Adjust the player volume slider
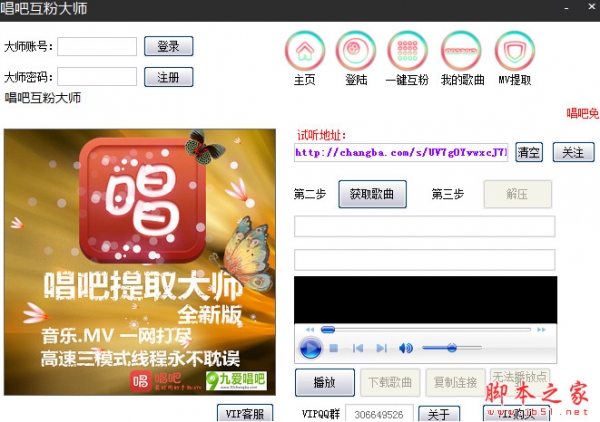Viewport: 600px width, 422px height. (x=452, y=348)
